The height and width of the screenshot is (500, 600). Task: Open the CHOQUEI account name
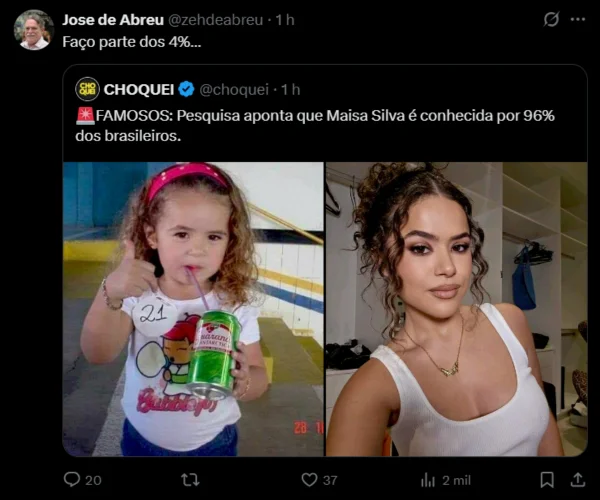(x=139, y=90)
